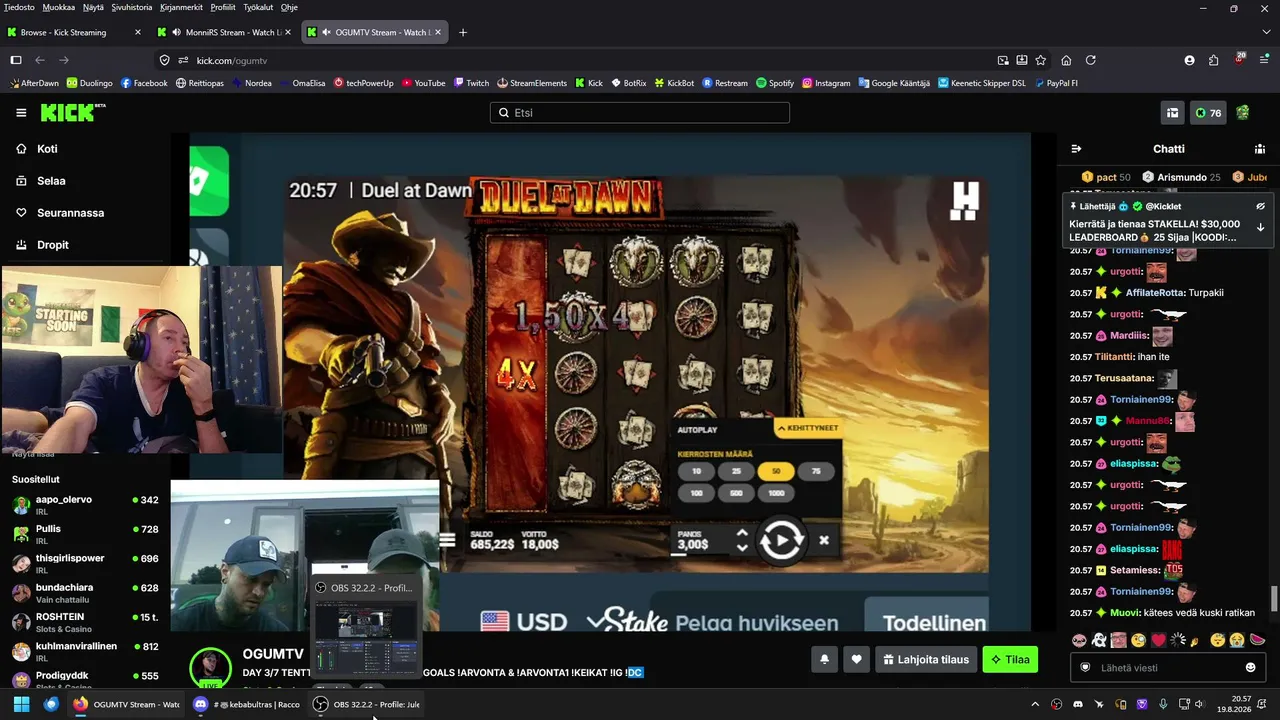This screenshot has height=720, width=1280.
Task: Open thisgirlispower recommended channel
Action: point(85,563)
